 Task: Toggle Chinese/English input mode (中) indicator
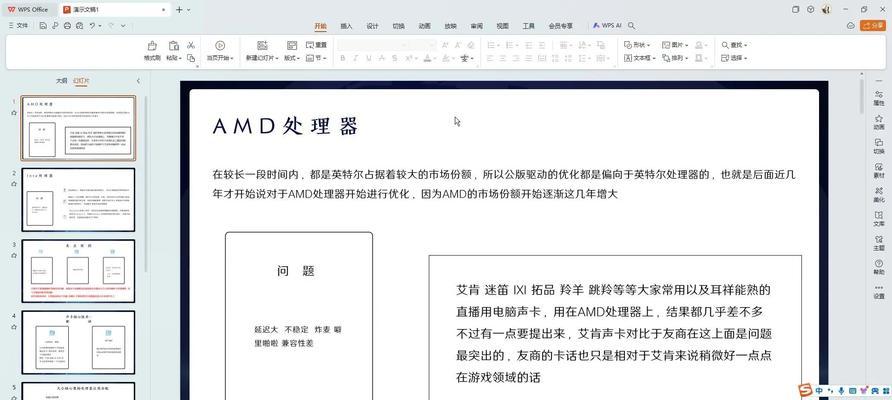(819, 391)
